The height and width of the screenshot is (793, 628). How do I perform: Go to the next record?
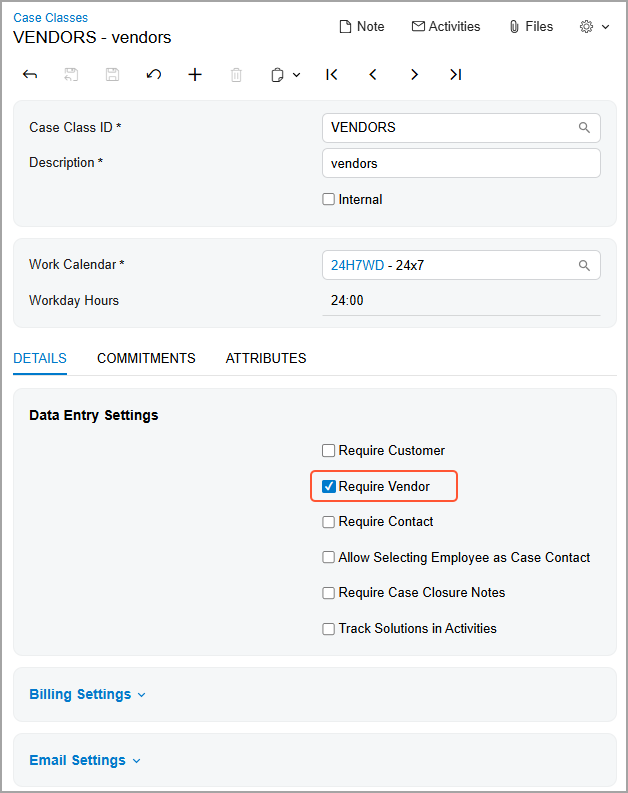[414, 75]
